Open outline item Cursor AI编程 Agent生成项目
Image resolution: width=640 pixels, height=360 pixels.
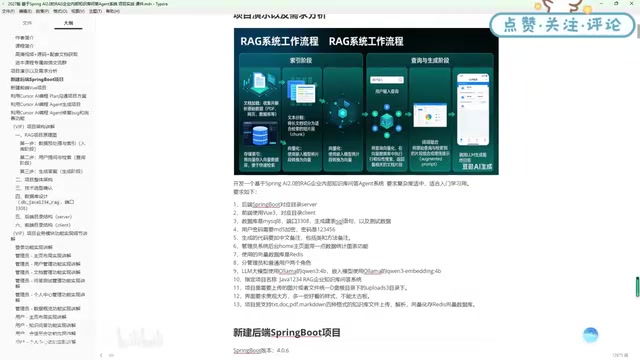coord(46,104)
